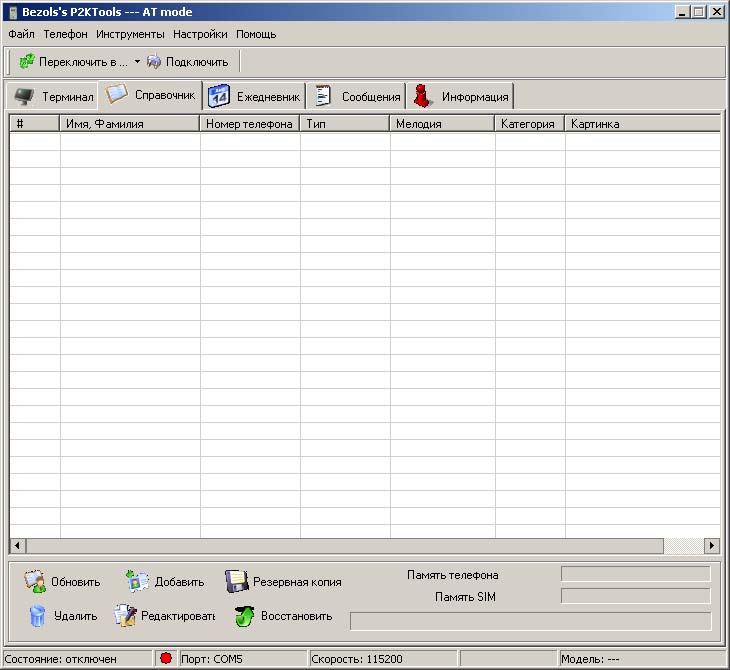This screenshot has height=670, width=730.
Task: Click the green Переключить в switch icon
Action: coord(27,61)
